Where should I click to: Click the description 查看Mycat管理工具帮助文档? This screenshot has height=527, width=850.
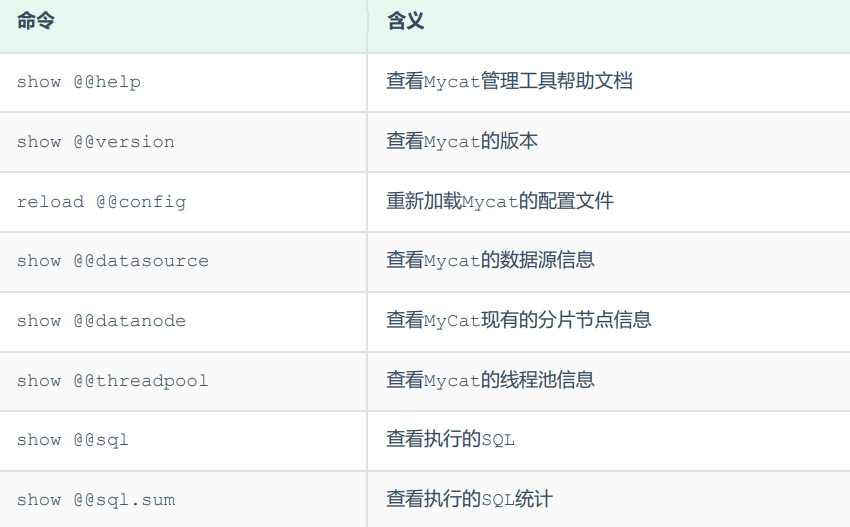click(x=509, y=82)
